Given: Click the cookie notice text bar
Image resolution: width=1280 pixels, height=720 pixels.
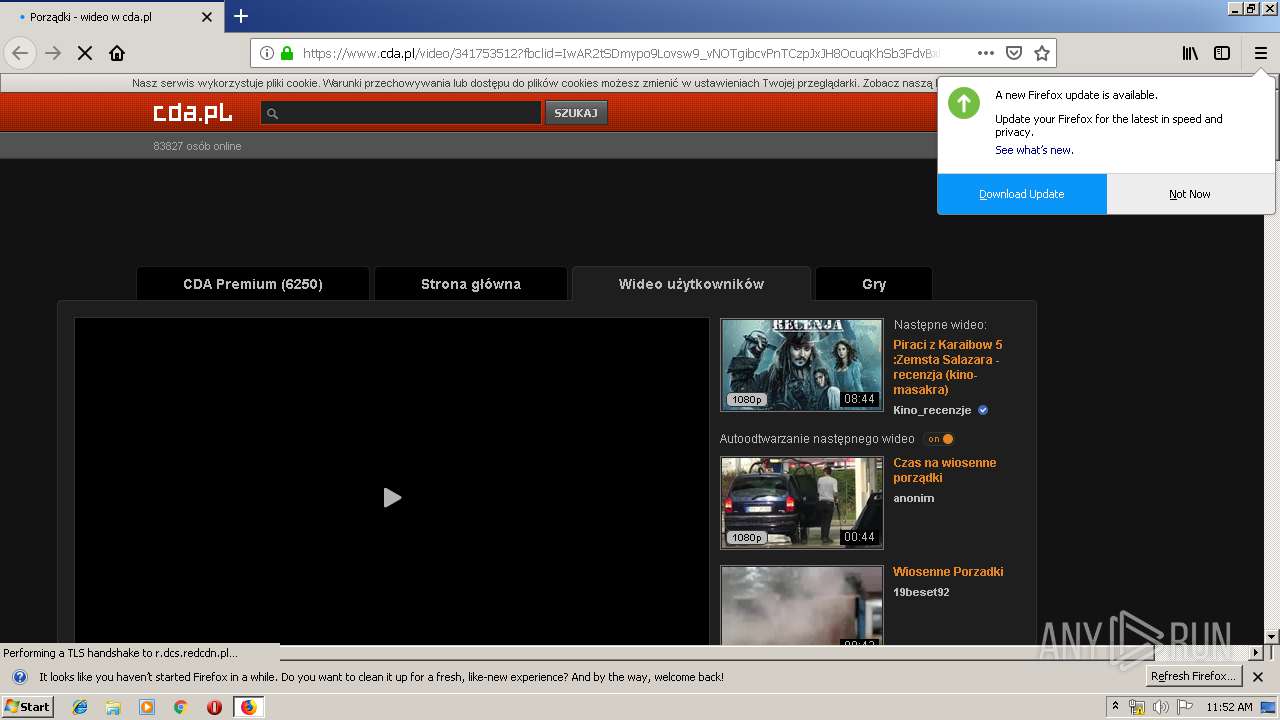Looking at the screenshot, I should [x=534, y=83].
